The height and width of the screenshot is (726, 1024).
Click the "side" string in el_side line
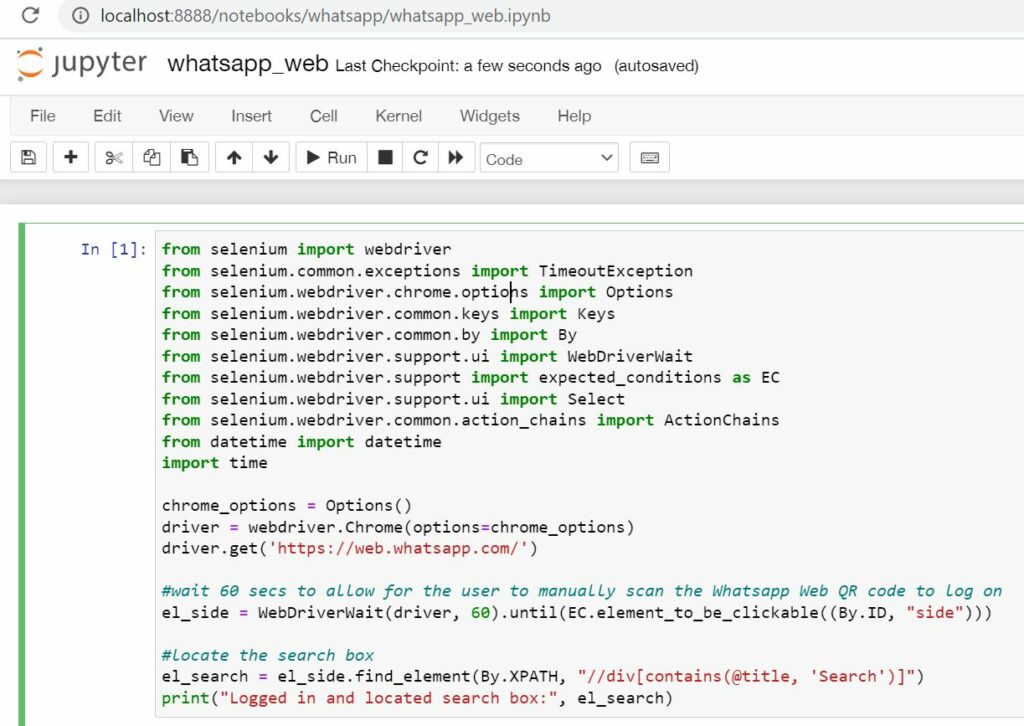[935, 612]
